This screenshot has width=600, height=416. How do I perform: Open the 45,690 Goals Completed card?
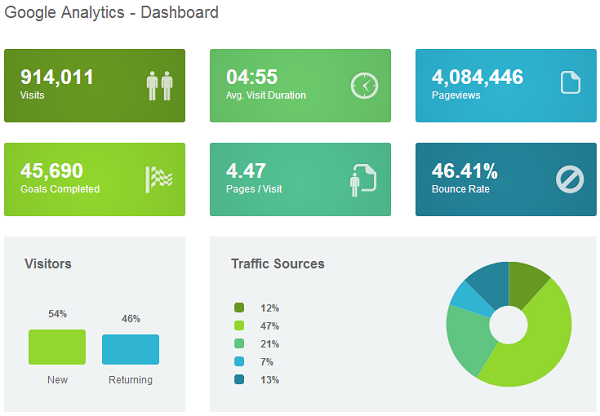[95, 179]
